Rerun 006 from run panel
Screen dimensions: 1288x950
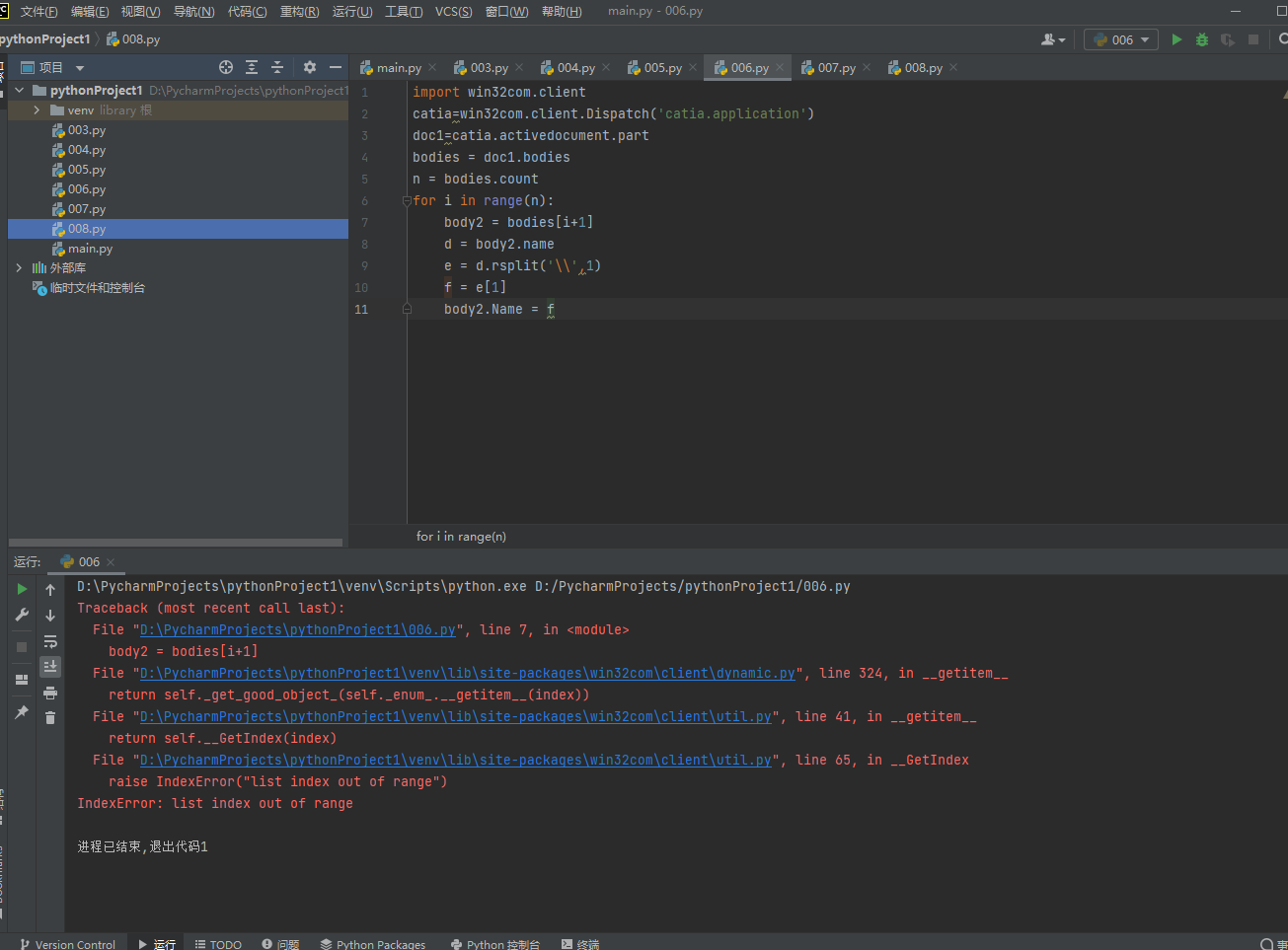pos(22,589)
